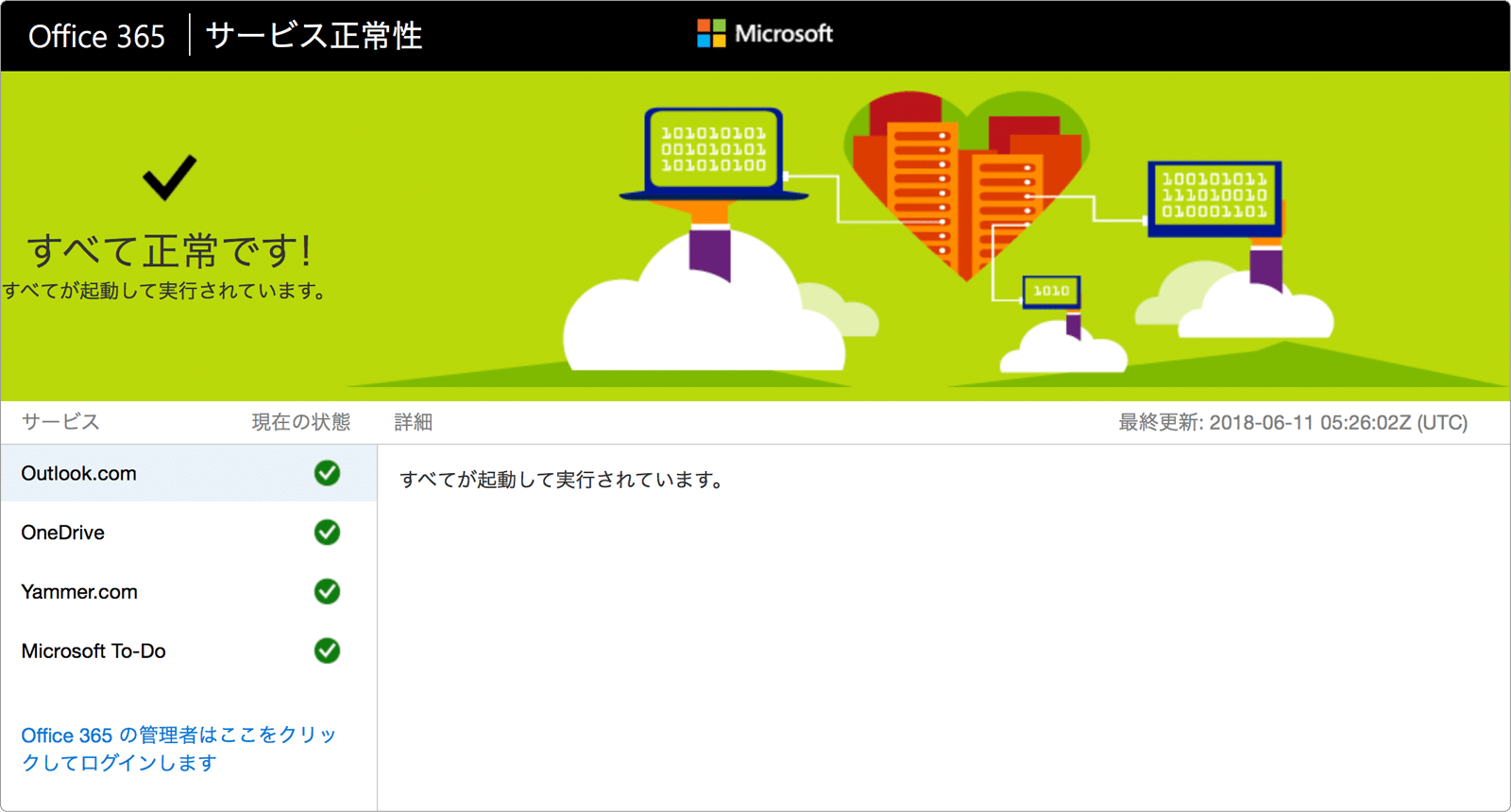
Task: Click OneDrive green status checkmark
Action: pyautogui.click(x=328, y=533)
